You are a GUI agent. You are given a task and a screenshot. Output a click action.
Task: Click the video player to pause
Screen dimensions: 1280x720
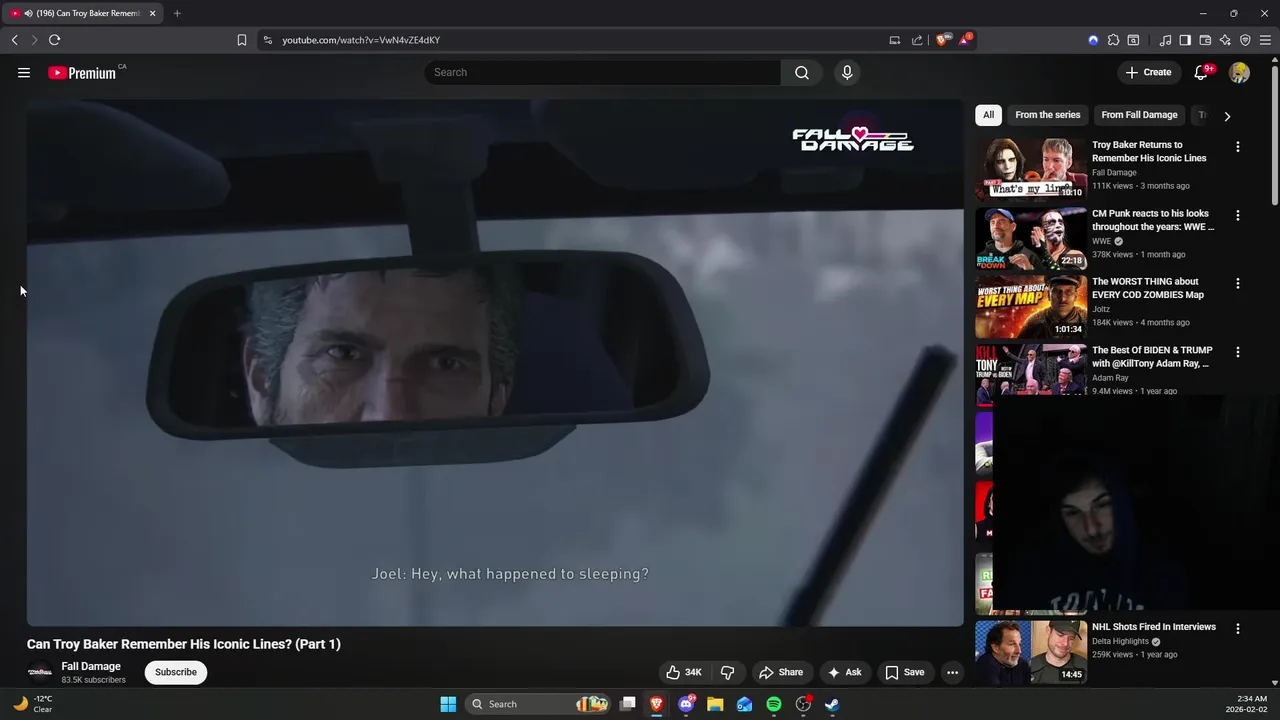coord(495,362)
